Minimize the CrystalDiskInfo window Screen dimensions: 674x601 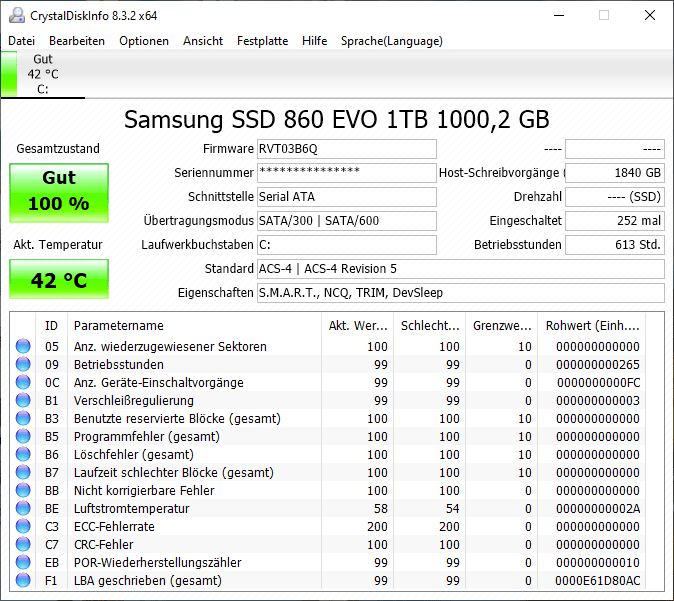click(559, 15)
